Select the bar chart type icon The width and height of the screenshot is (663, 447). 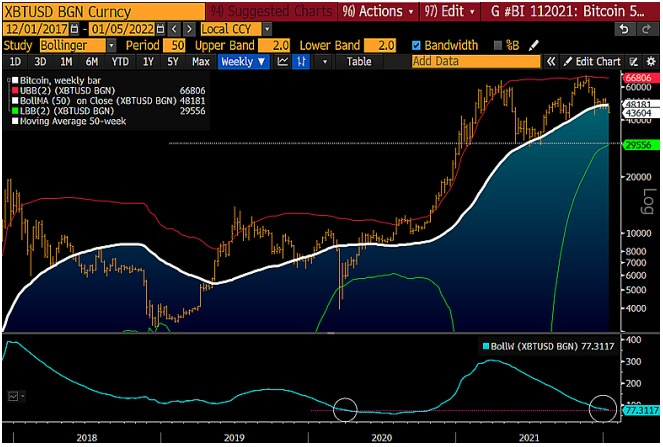pos(301,62)
